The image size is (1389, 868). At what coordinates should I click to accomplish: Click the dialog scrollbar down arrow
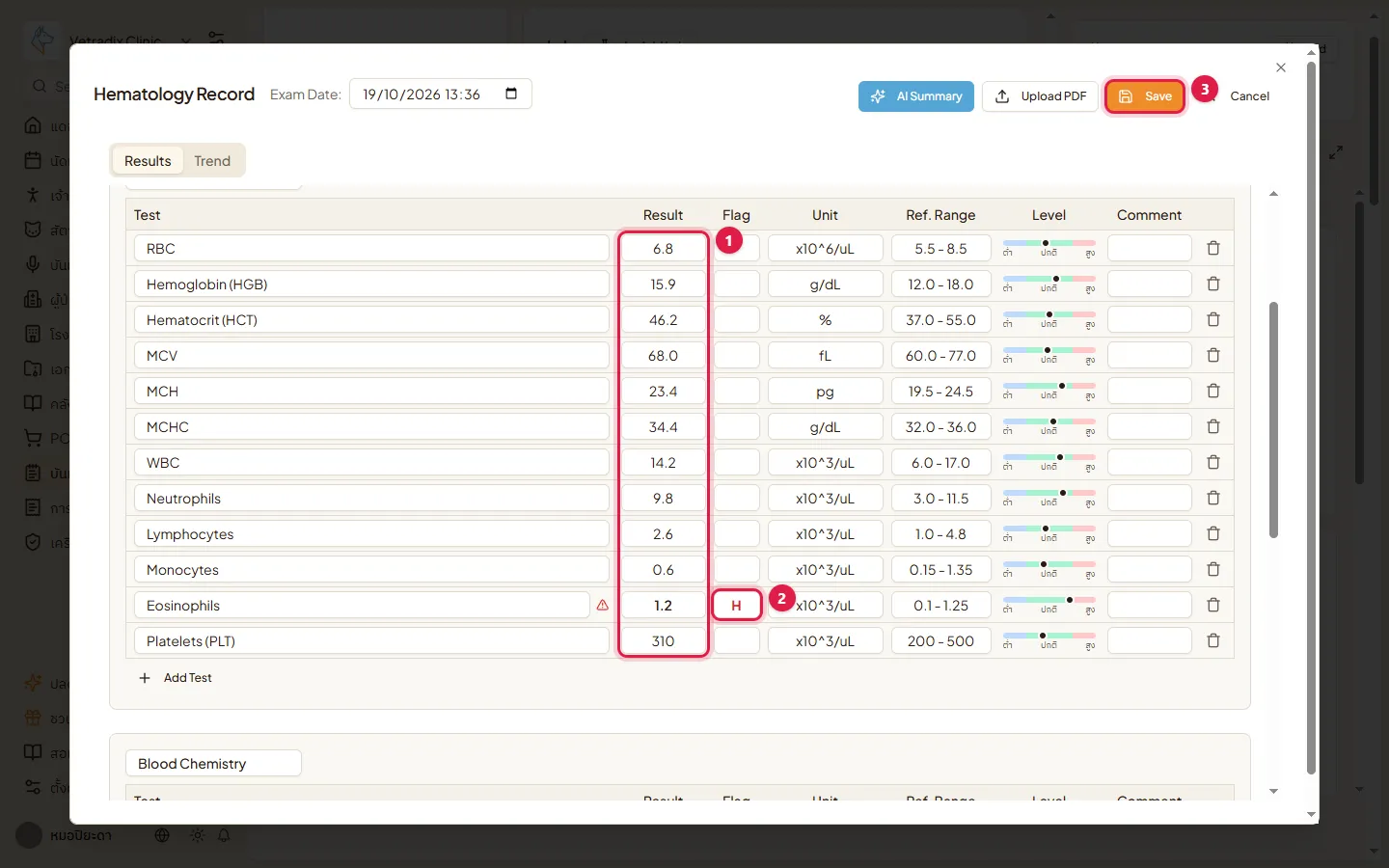point(1311,814)
